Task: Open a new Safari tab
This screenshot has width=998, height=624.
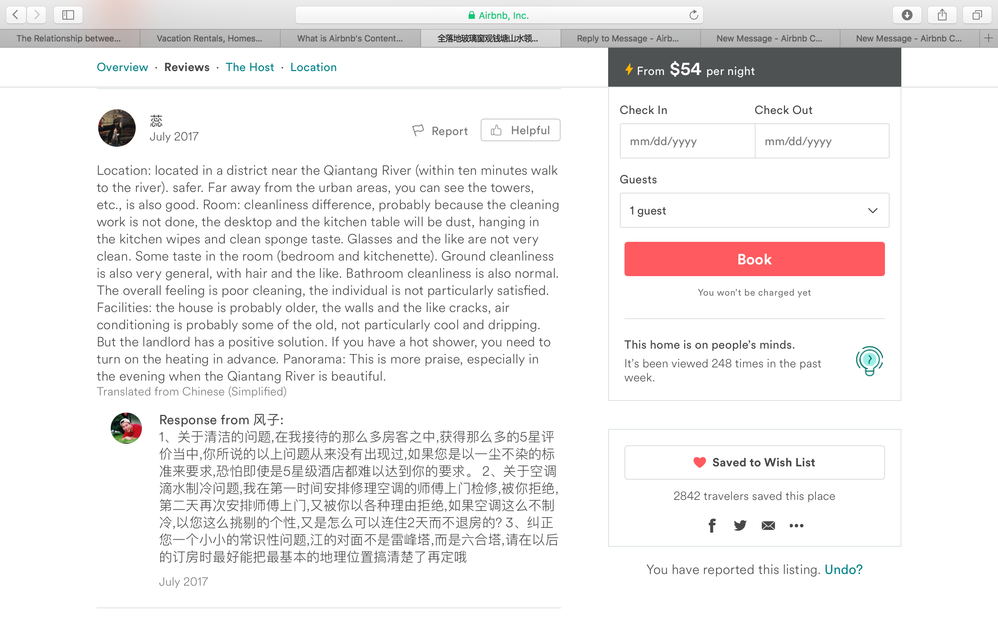Action: point(988,38)
